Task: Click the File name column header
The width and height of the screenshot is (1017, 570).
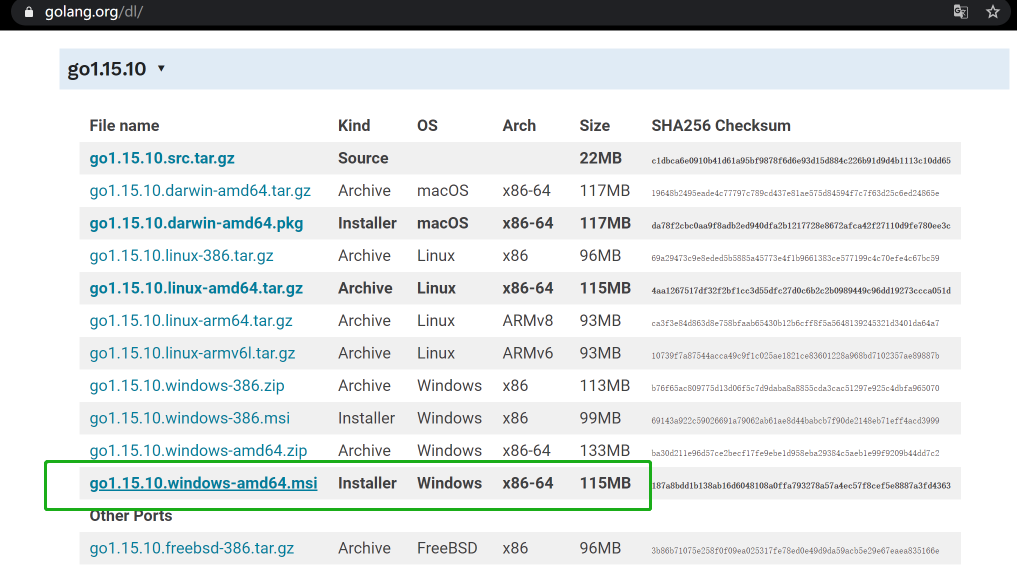Action: 124,126
